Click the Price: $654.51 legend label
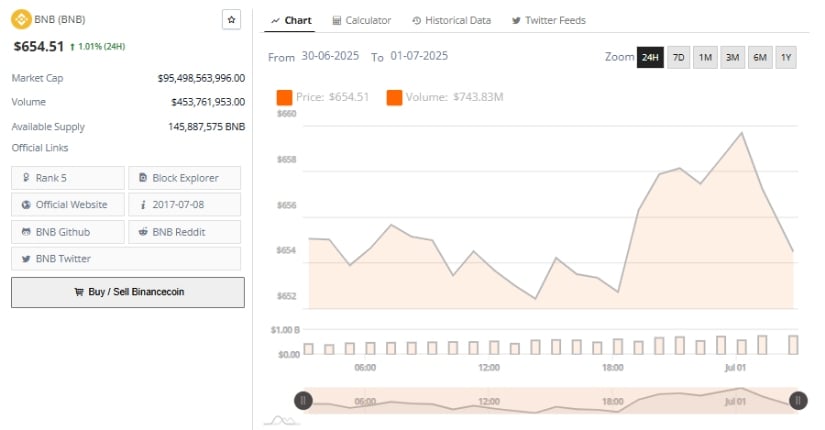This screenshot has height=430, width=825. (333, 97)
